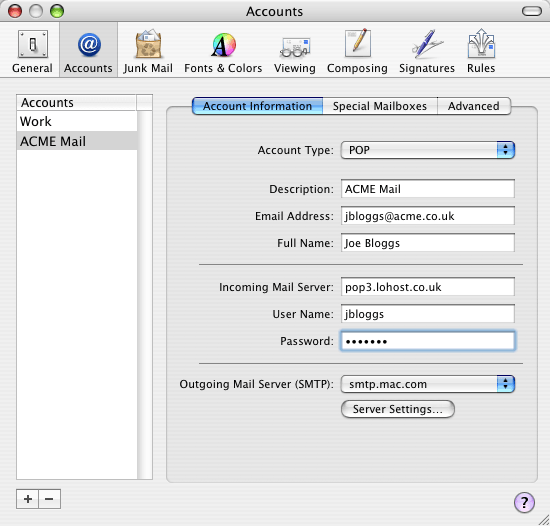Open Junk Mail preferences
550x526 pixels.
[148, 52]
